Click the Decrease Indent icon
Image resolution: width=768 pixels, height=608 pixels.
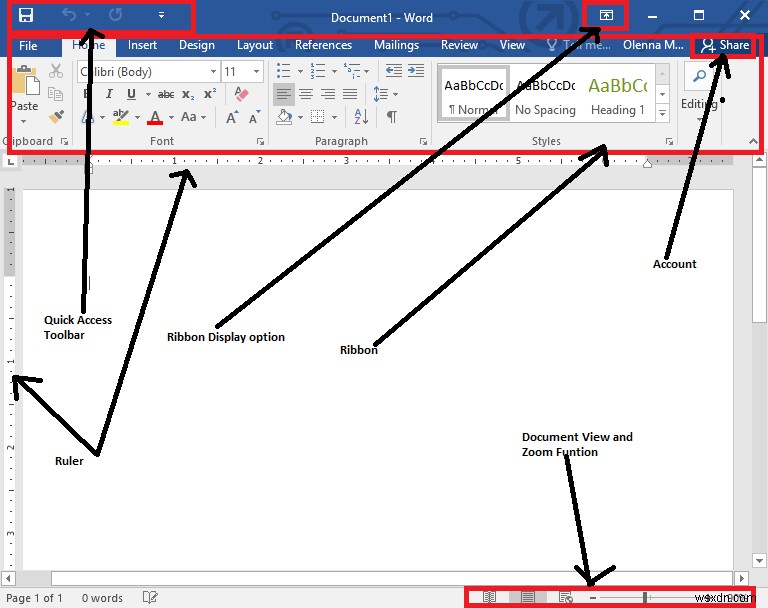coord(394,71)
